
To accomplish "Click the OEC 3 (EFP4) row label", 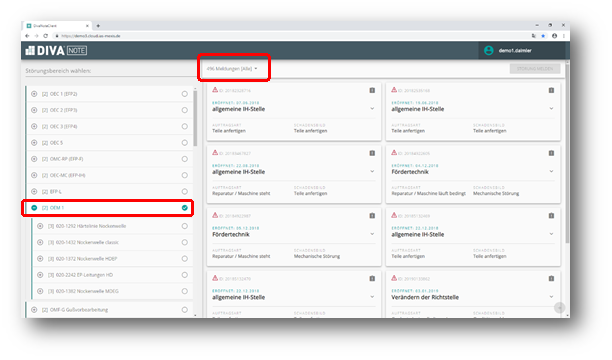I will 60,127.
